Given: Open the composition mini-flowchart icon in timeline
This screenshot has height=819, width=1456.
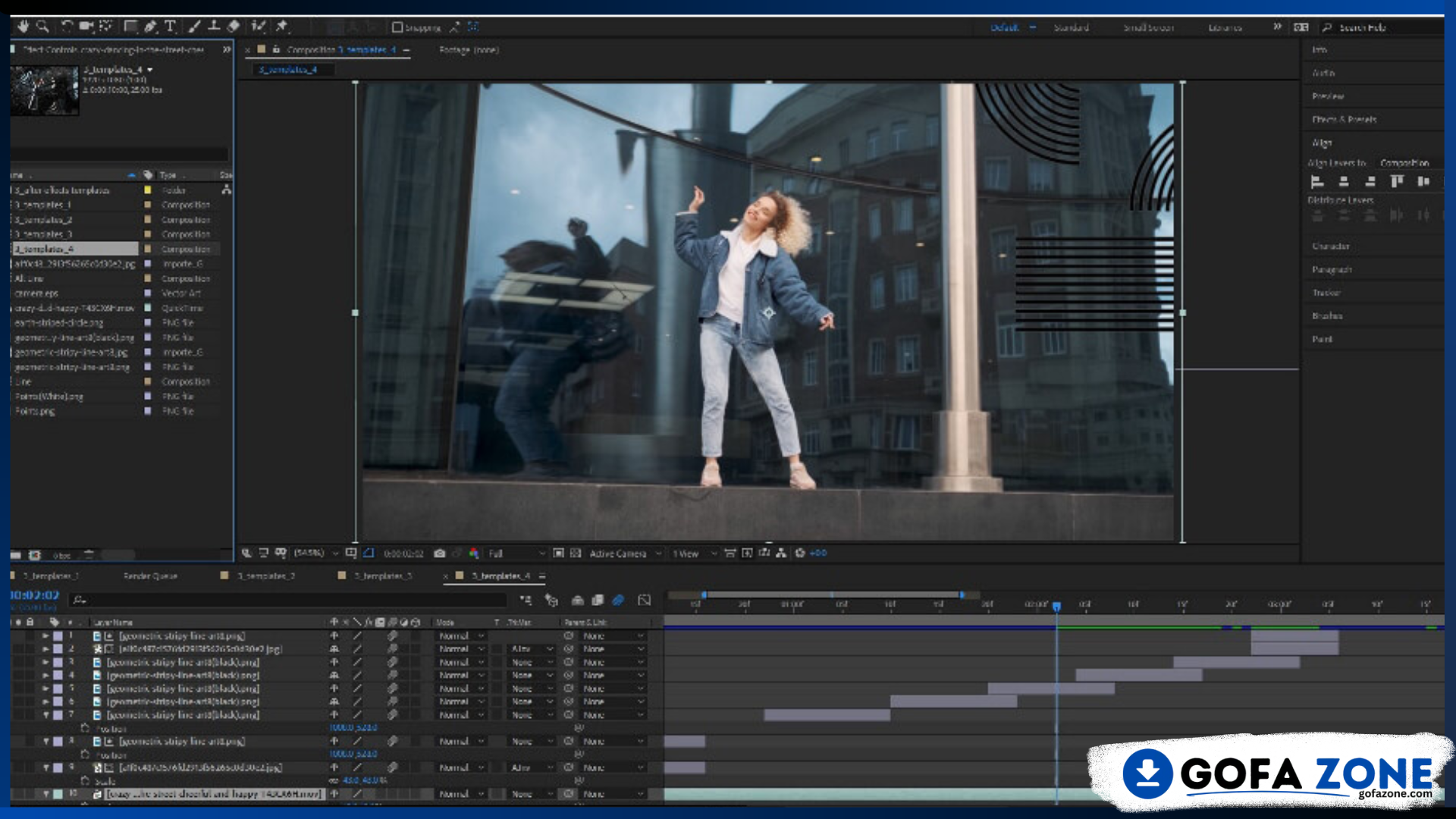Looking at the screenshot, I should [x=526, y=601].
